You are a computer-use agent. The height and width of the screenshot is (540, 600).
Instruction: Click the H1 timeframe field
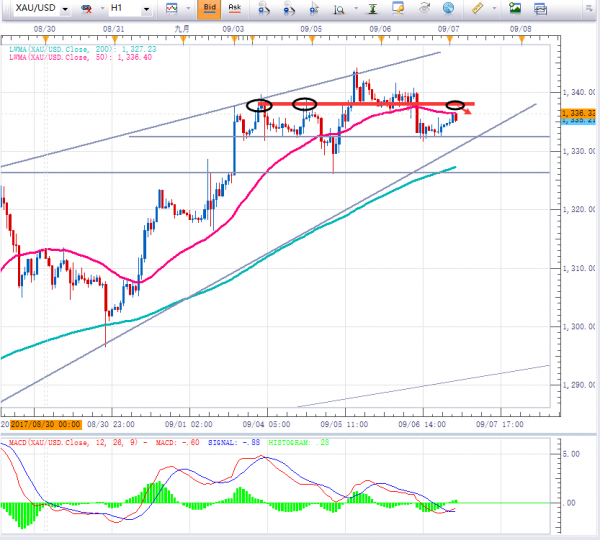tap(125, 8)
